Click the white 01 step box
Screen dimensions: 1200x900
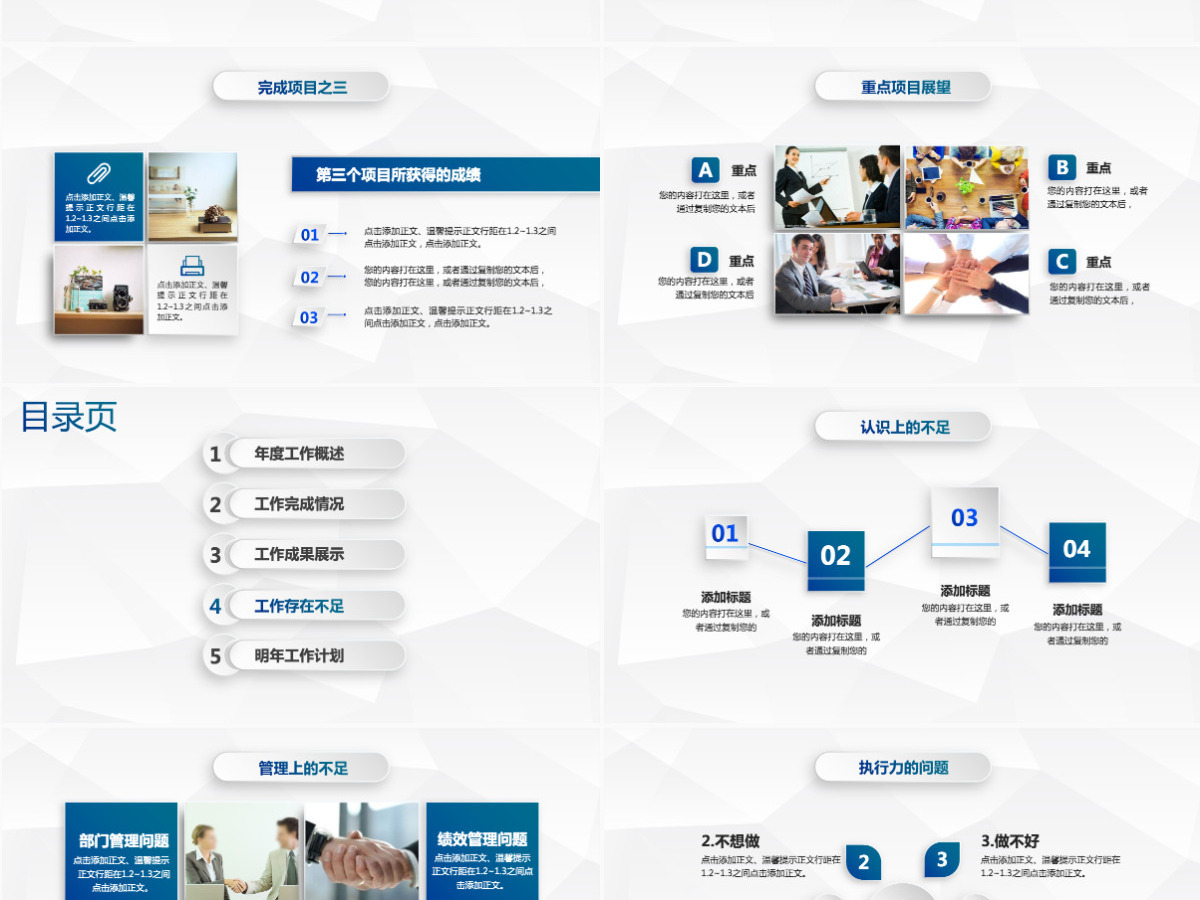(726, 536)
